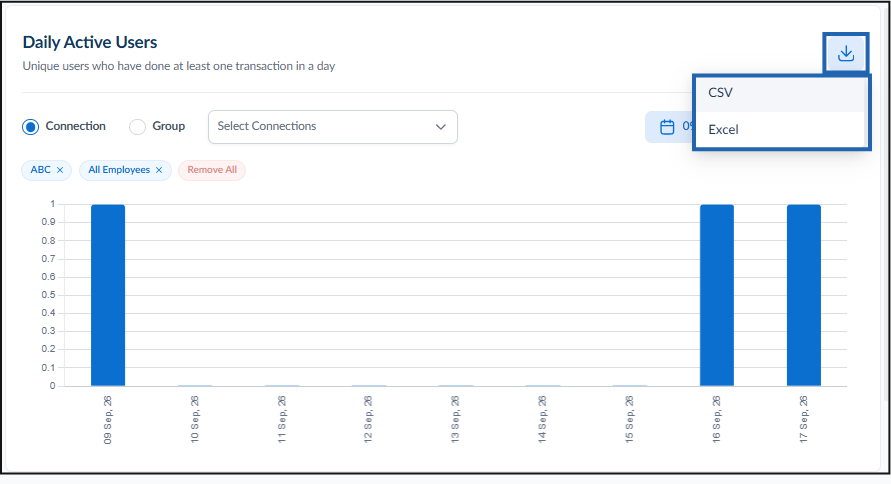Viewport: 891px width, 484px height.
Task: Select the Connection radio button
Action: pyautogui.click(x=31, y=127)
